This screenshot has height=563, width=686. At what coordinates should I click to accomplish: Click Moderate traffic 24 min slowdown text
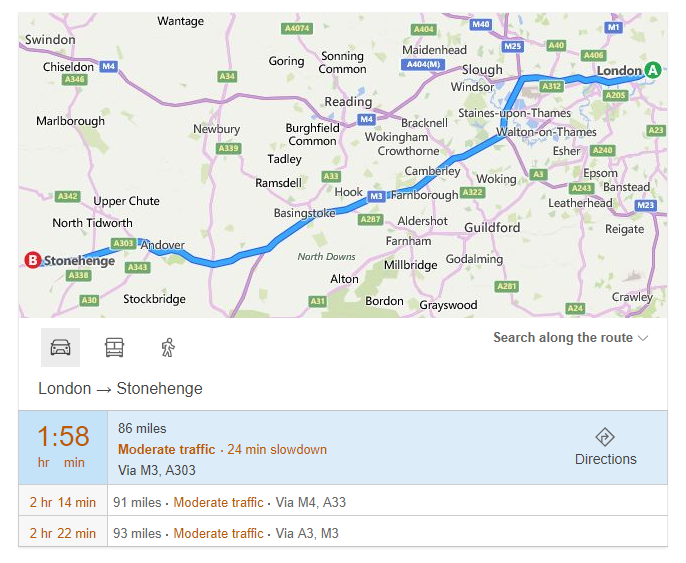tap(222, 449)
